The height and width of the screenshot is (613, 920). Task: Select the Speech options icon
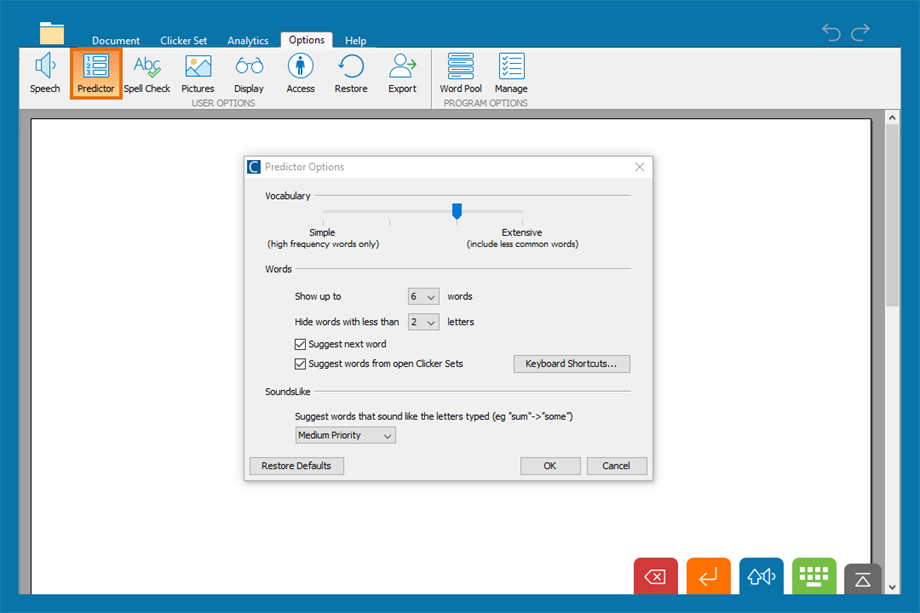[x=44, y=72]
